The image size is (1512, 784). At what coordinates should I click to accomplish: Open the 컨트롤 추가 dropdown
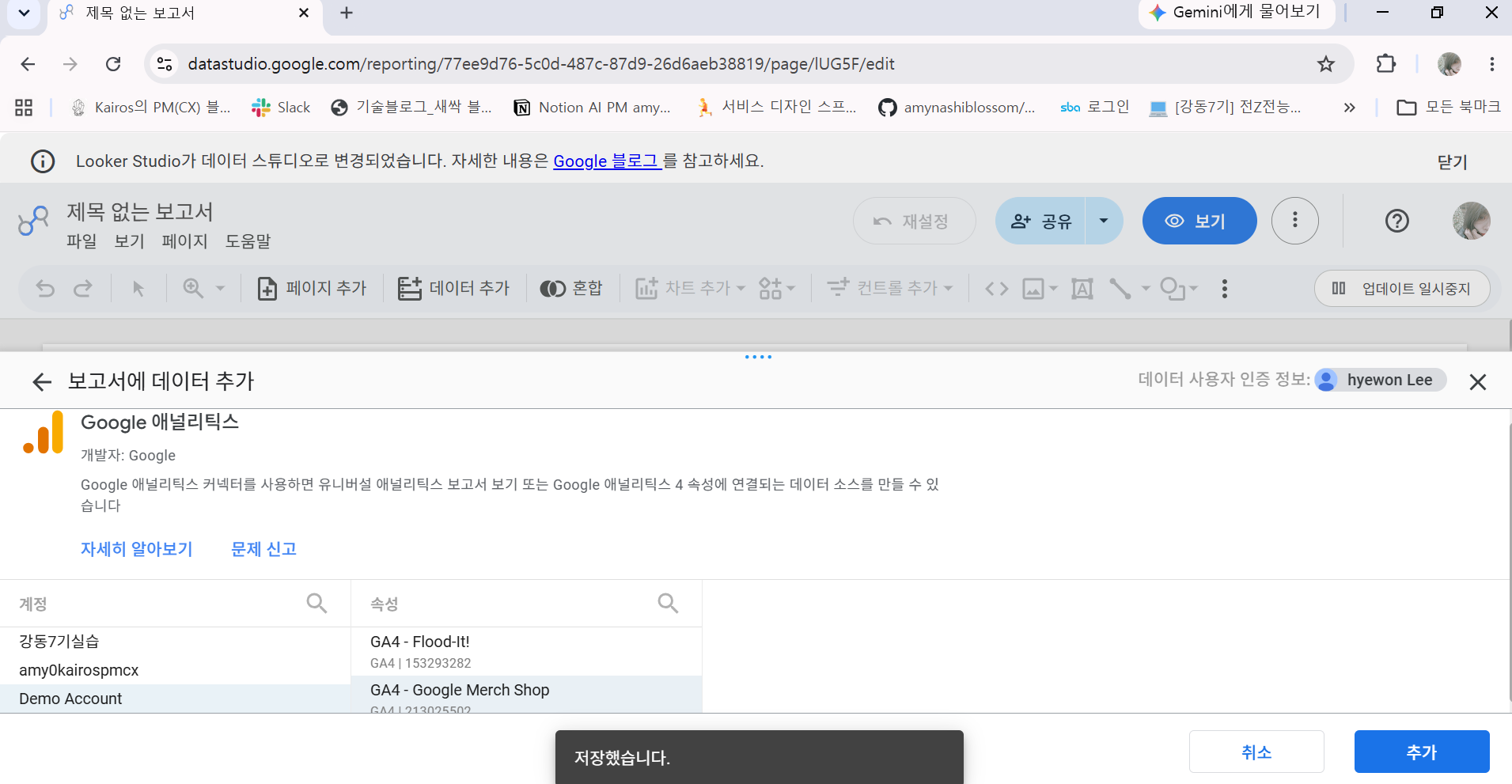point(889,289)
